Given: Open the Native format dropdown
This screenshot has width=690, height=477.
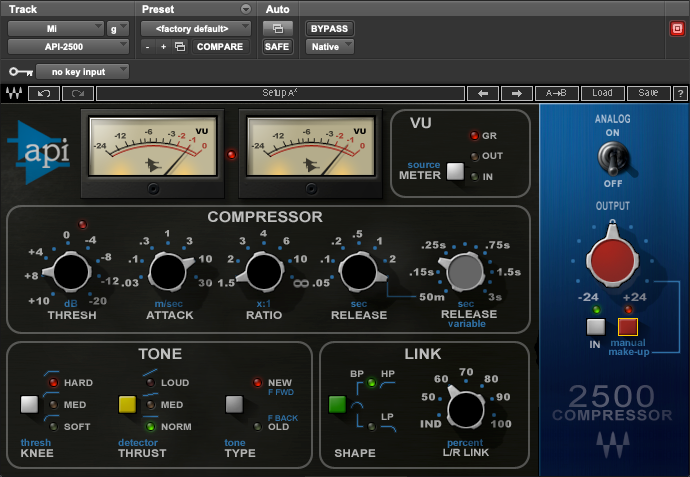Looking at the screenshot, I should point(330,47).
